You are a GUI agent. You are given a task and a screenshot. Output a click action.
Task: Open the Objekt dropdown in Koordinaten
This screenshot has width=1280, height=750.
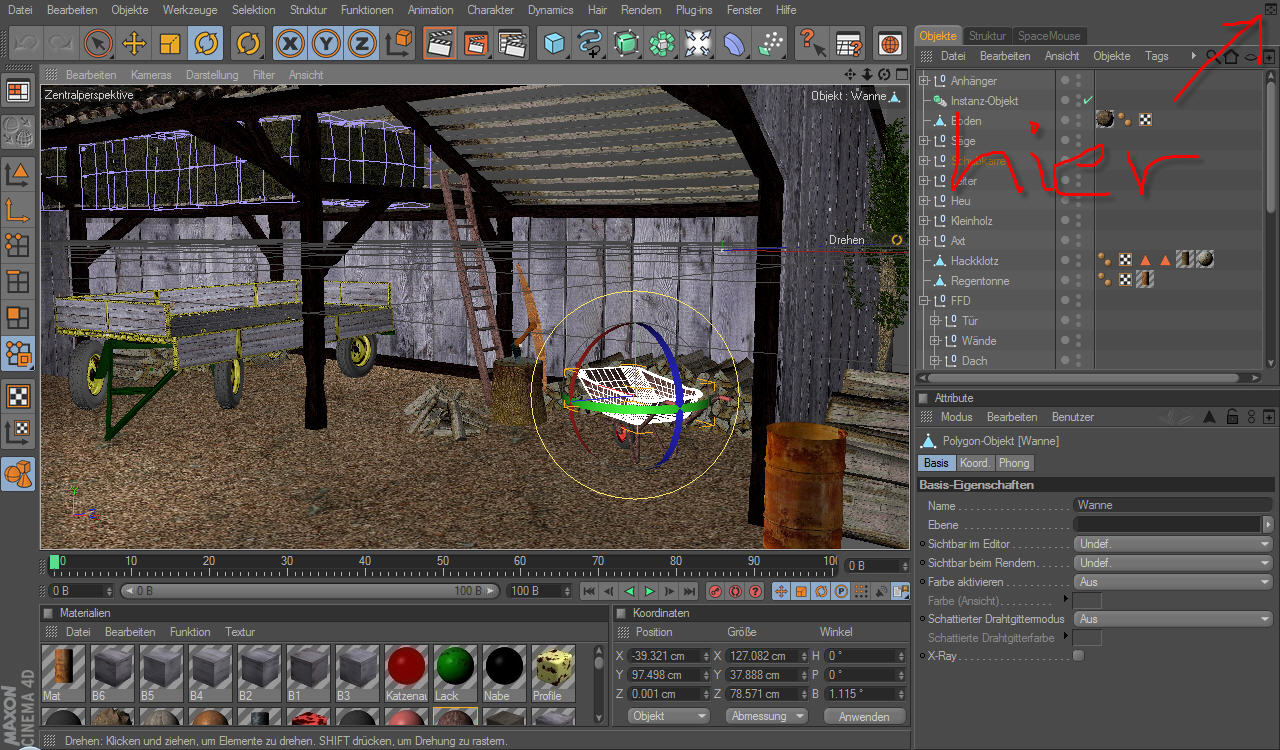669,716
